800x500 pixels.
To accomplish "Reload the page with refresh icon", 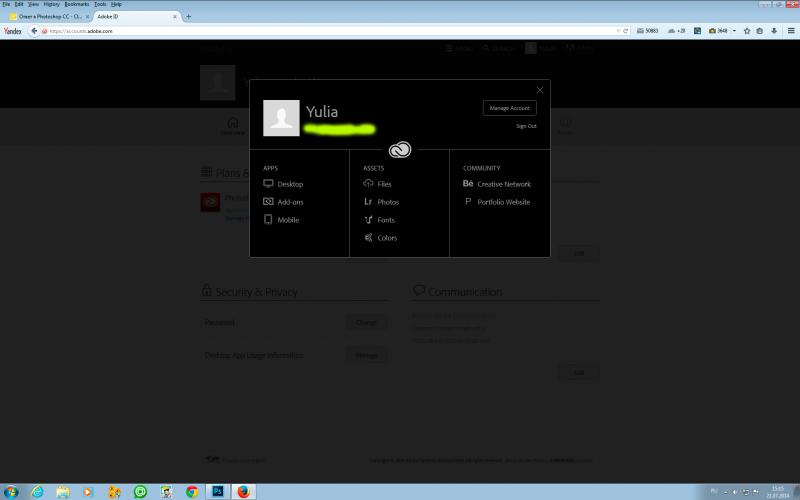I will (626, 31).
